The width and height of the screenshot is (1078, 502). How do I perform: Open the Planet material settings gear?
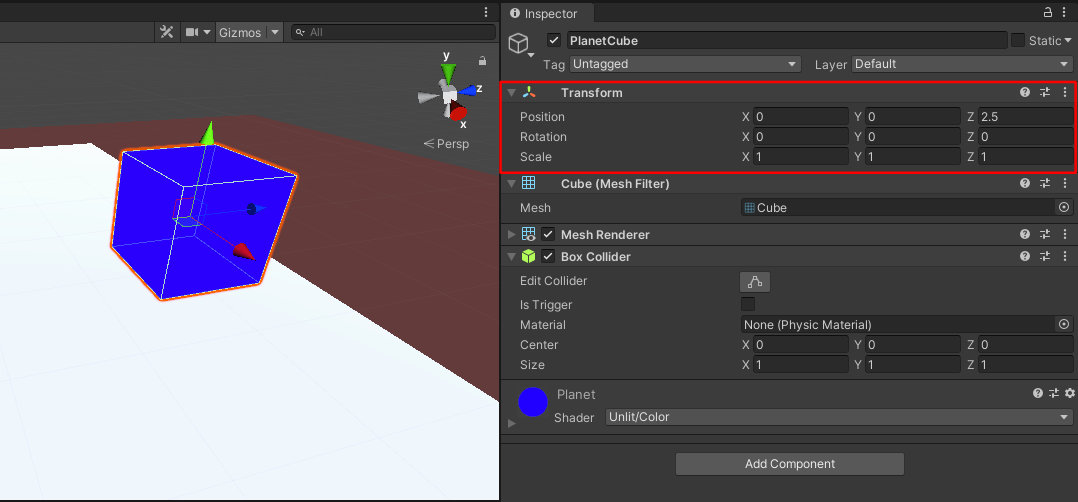click(1069, 393)
